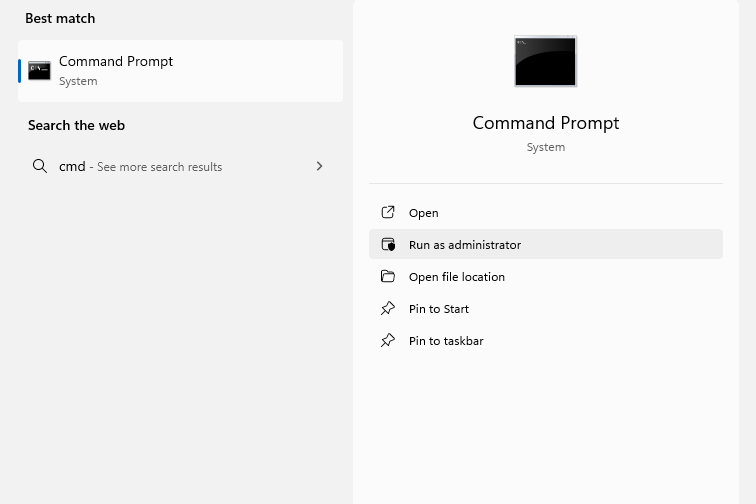
Task: Click the Best match heading
Action: click(x=60, y=19)
